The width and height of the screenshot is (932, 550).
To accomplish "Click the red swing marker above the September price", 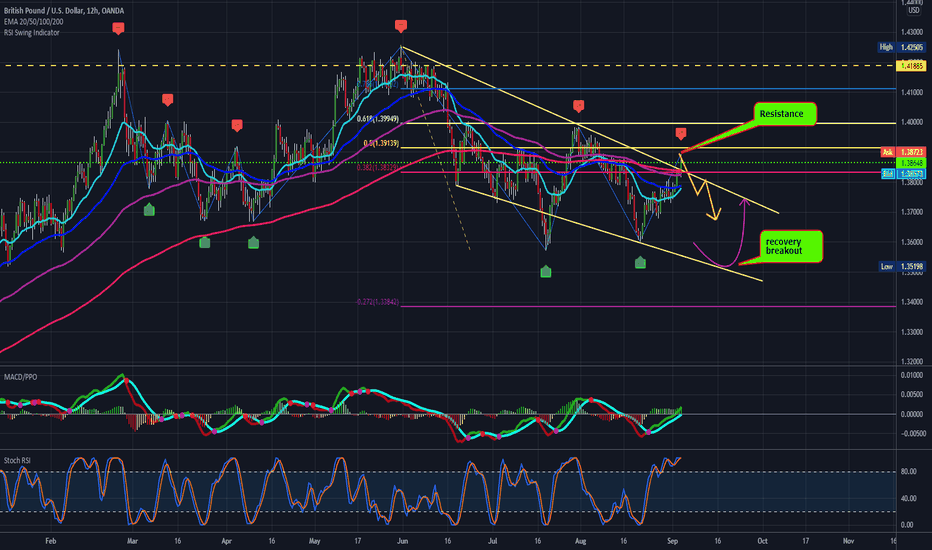I will coord(681,133).
